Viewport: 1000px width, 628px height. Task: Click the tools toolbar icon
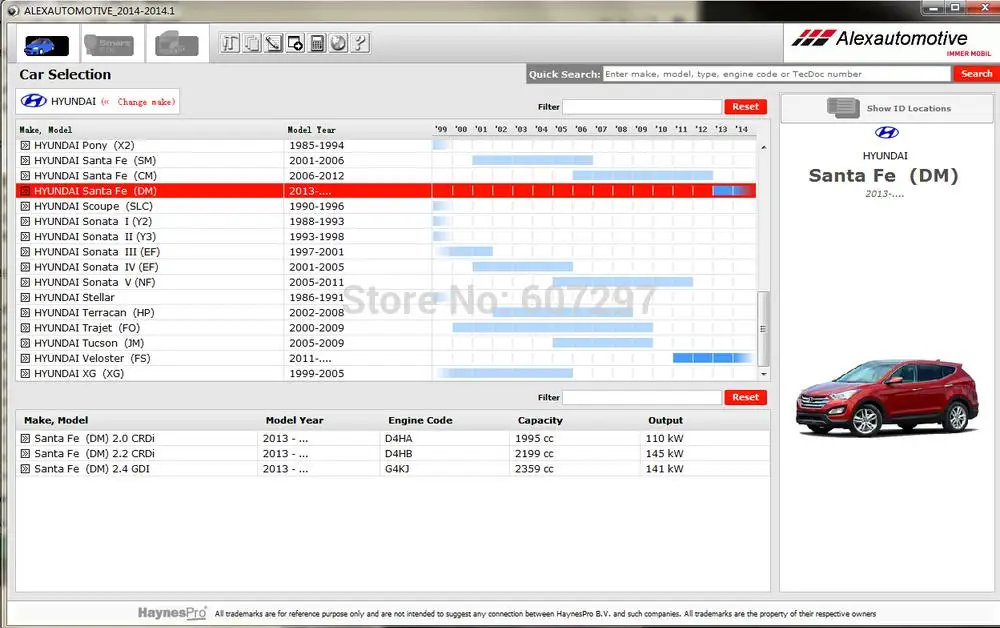click(x=230, y=43)
